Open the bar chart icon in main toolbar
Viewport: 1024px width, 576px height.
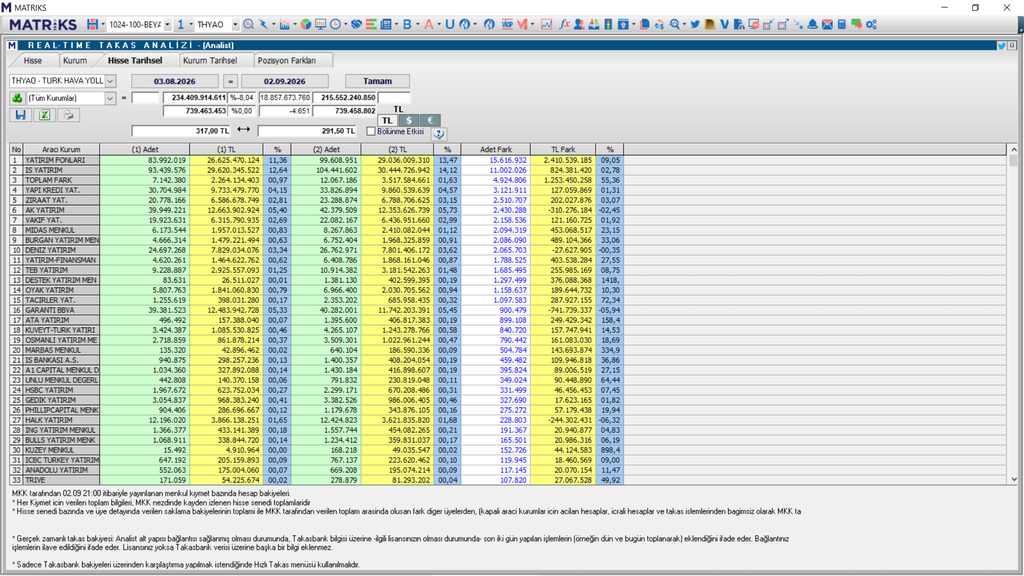(284, 24)
